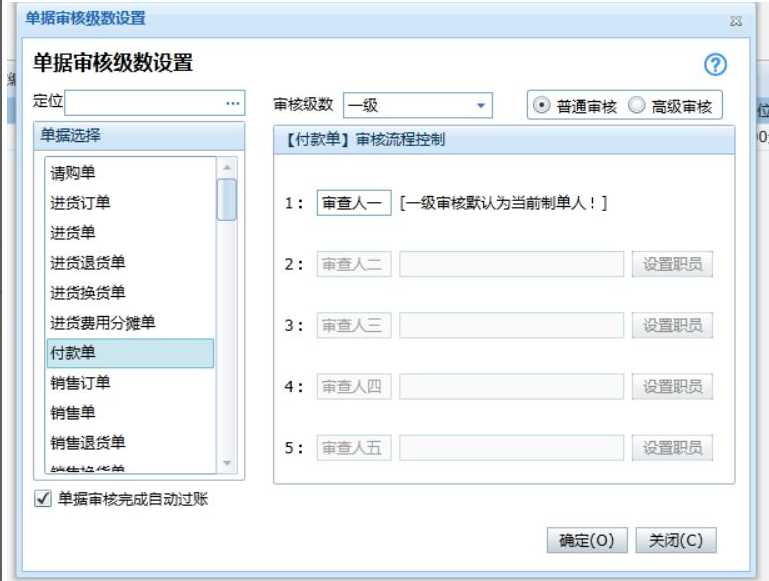769x581 pixels.
Task: Click the 审查人二 name field
Action: [x=354, y=264]
